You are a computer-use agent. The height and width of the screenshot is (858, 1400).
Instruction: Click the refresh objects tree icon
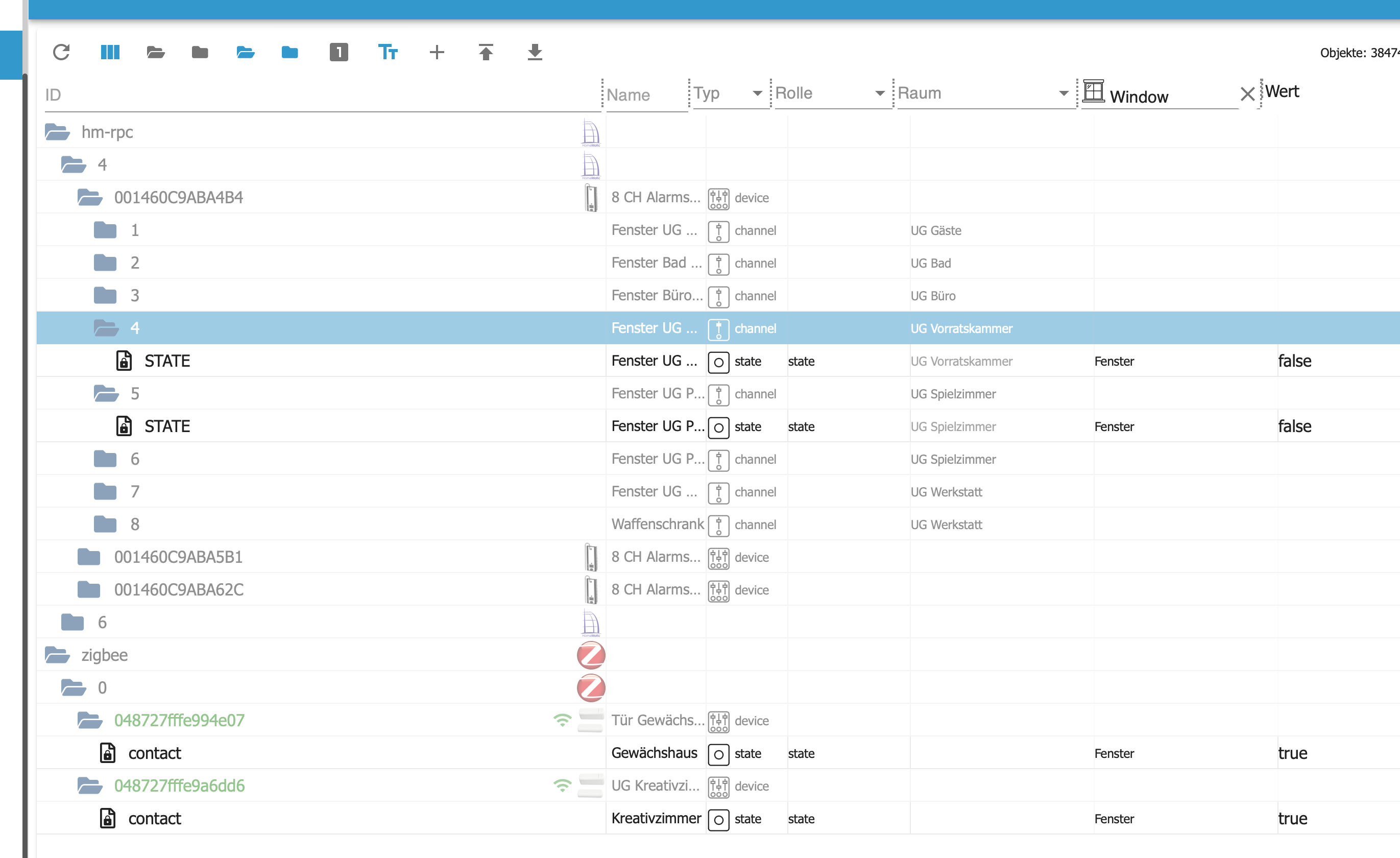[x=61, y=52]
